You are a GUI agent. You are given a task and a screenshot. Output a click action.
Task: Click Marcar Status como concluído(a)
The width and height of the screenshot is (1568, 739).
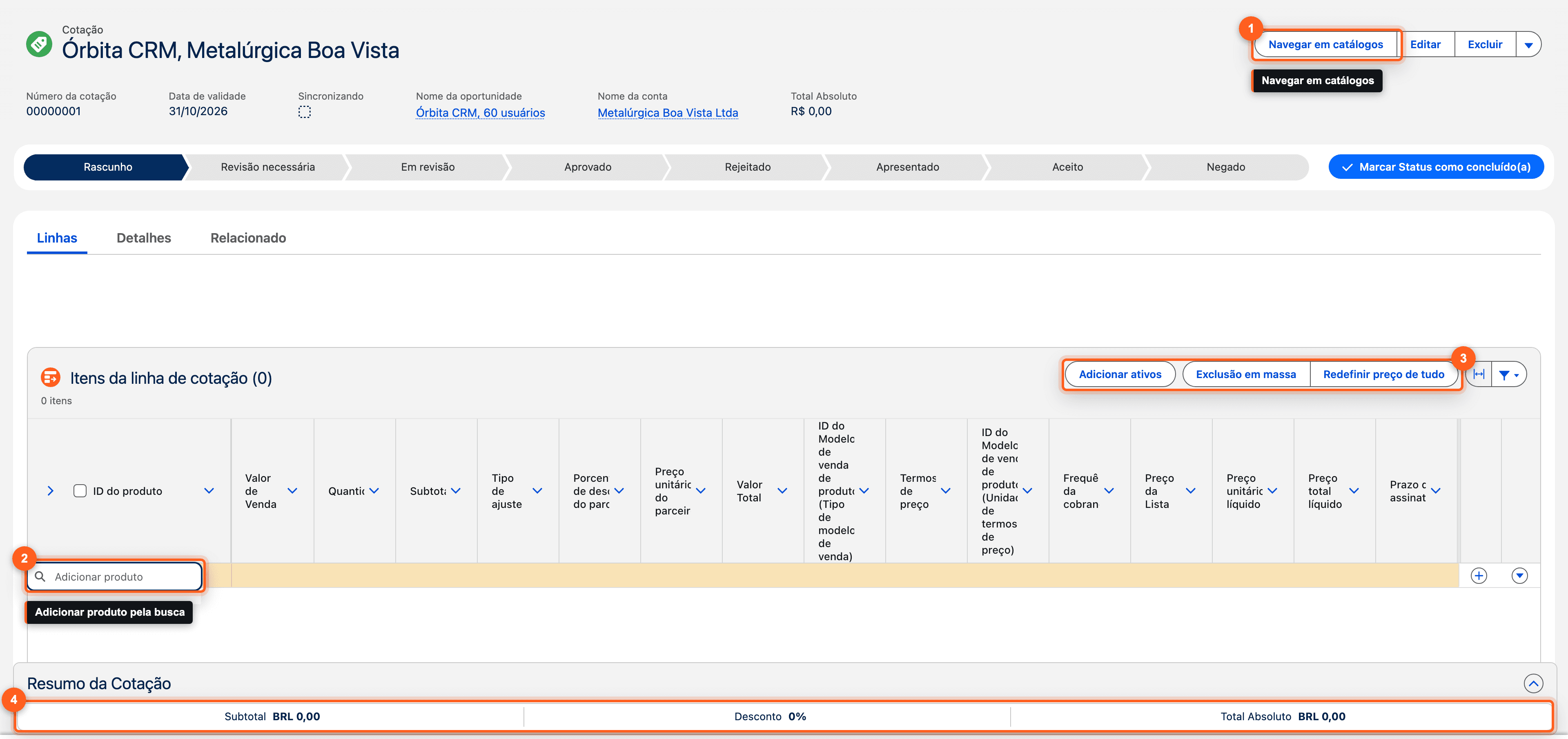(x=1436, y=167)
